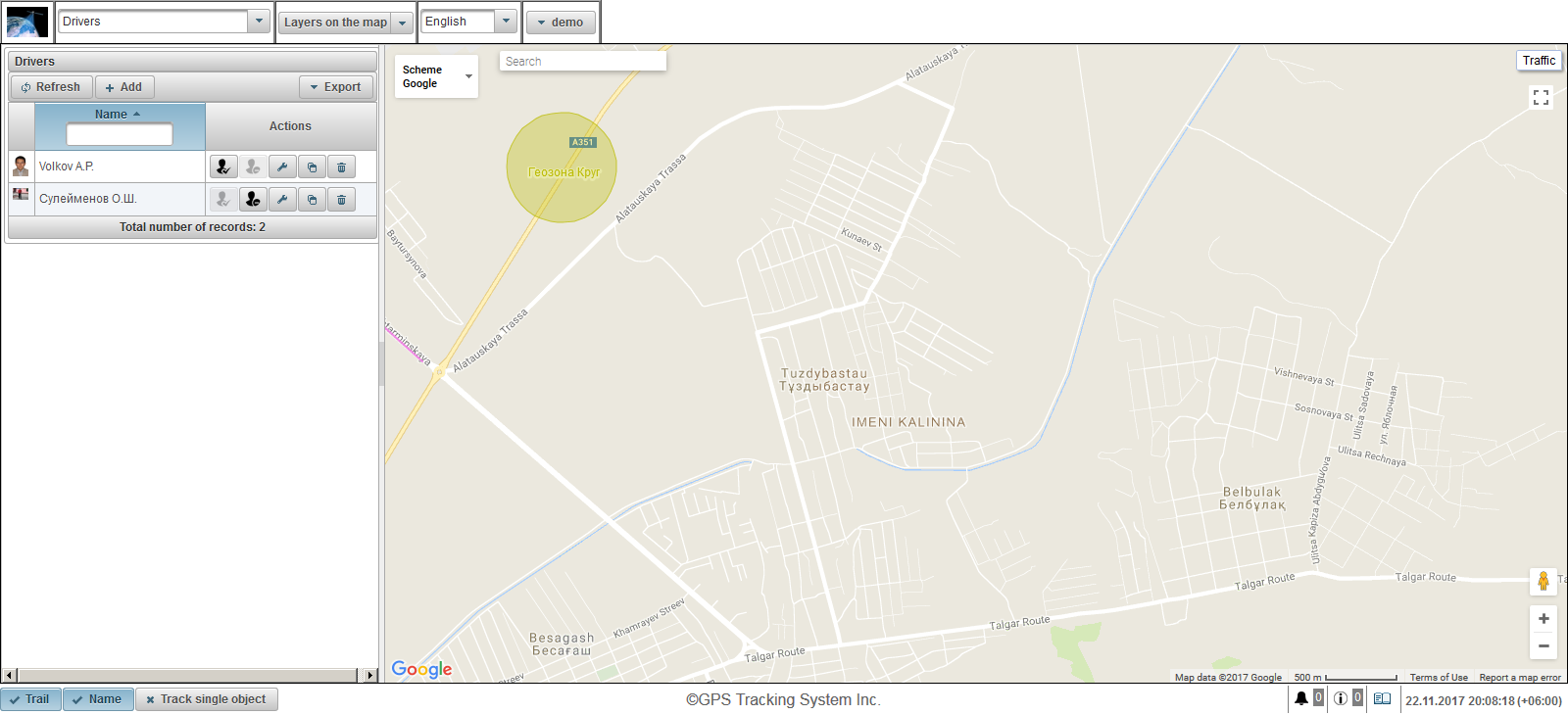Open the Drivers panel selector dropdown
Viewport: 1568px width, 715px height.
[x=259, y=22]
